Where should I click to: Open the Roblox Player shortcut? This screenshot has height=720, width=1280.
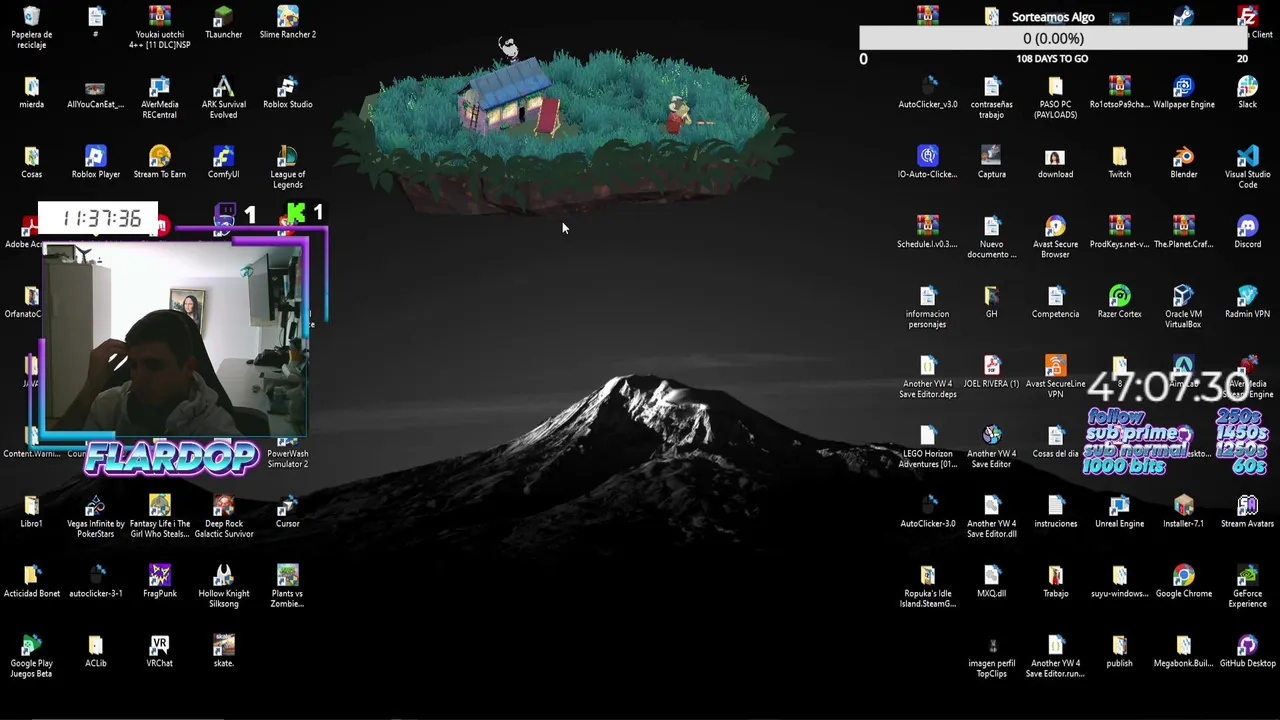coord(95,157)
